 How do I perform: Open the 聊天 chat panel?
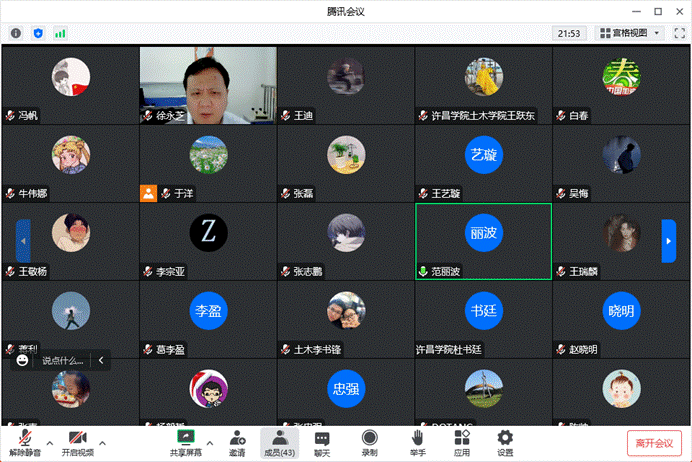pyautogui.click(x=322, y=442)
